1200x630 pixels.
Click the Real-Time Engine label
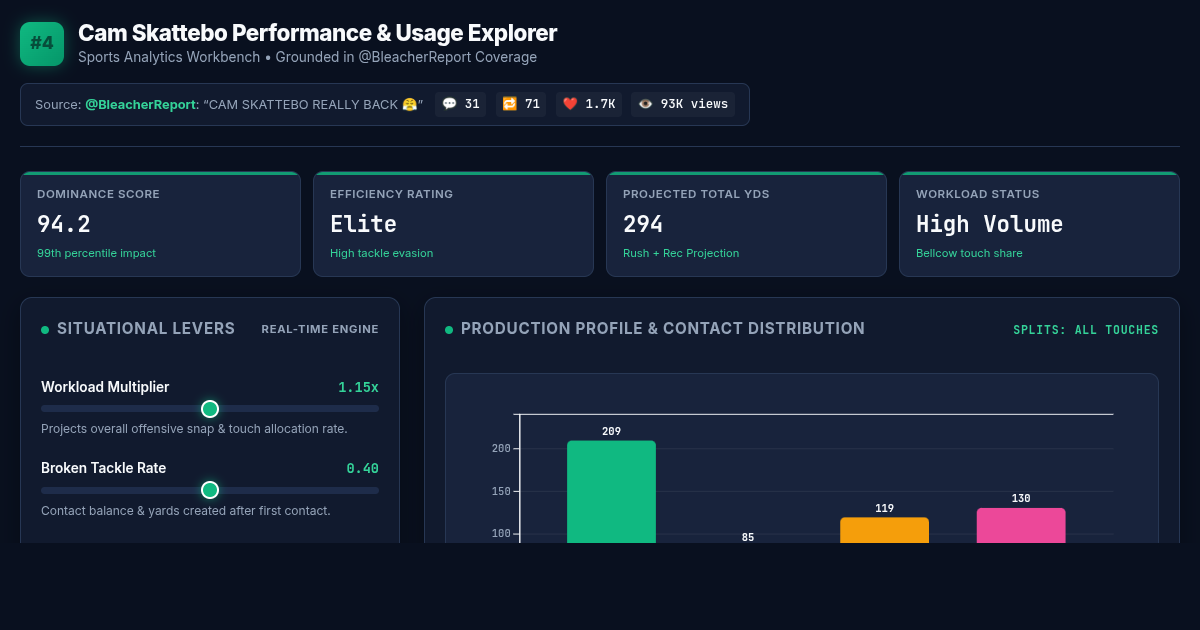tap(320, 329)
